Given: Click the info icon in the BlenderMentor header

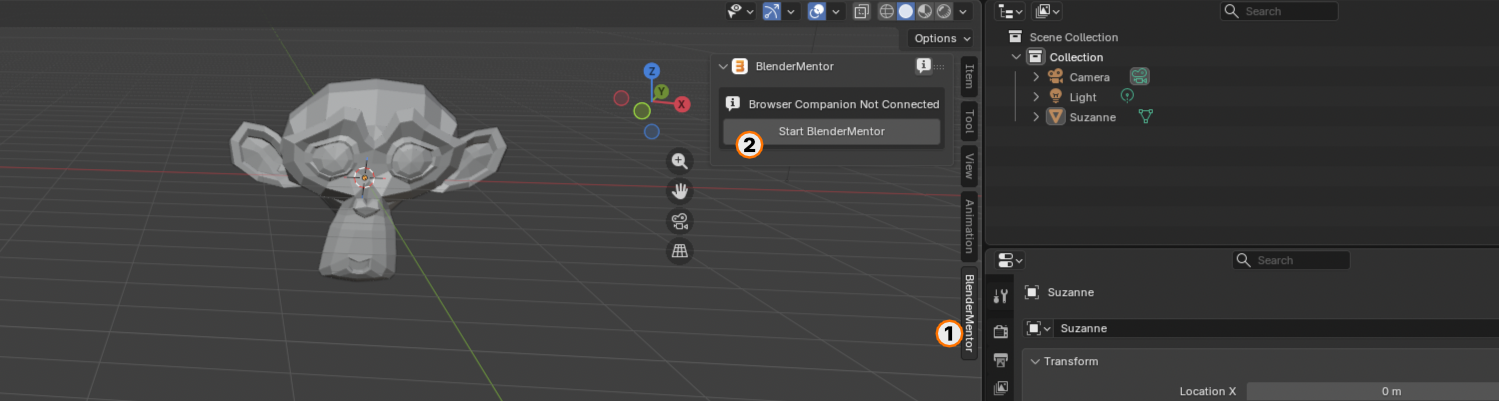Looking at the screenshot, I should tap(924, 66).
